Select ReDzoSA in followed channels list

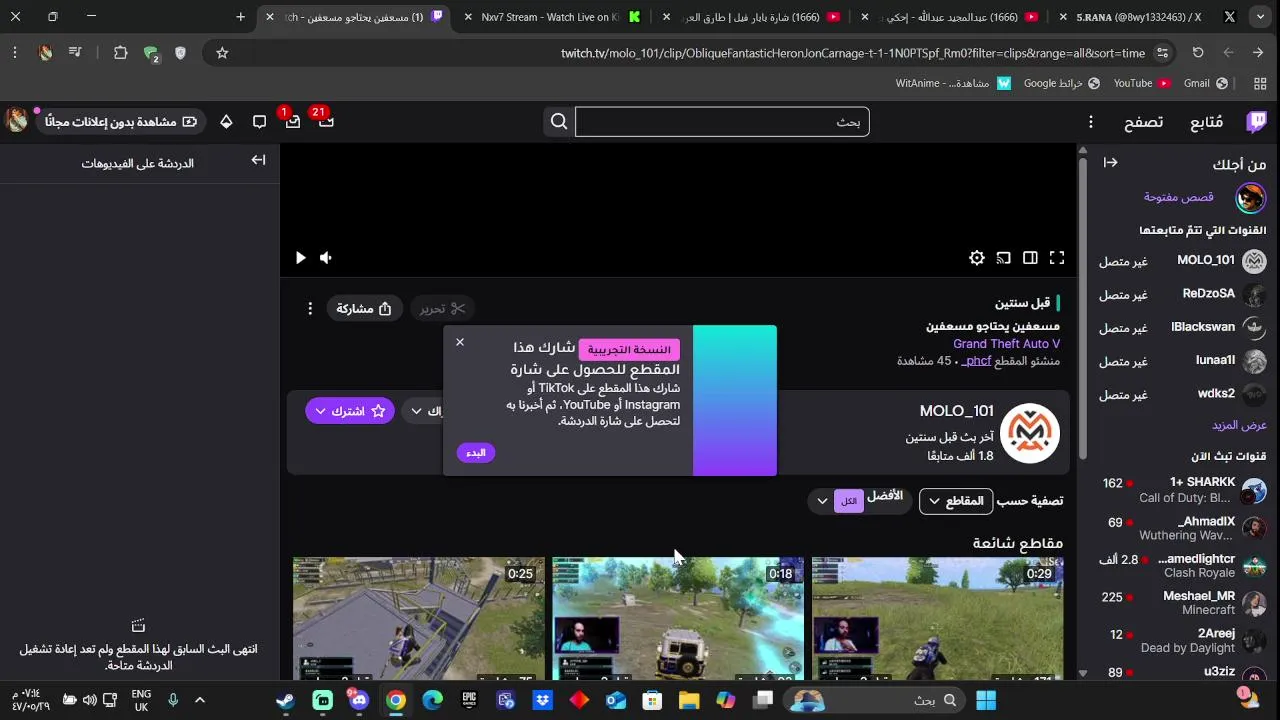tap(1183, 294)
